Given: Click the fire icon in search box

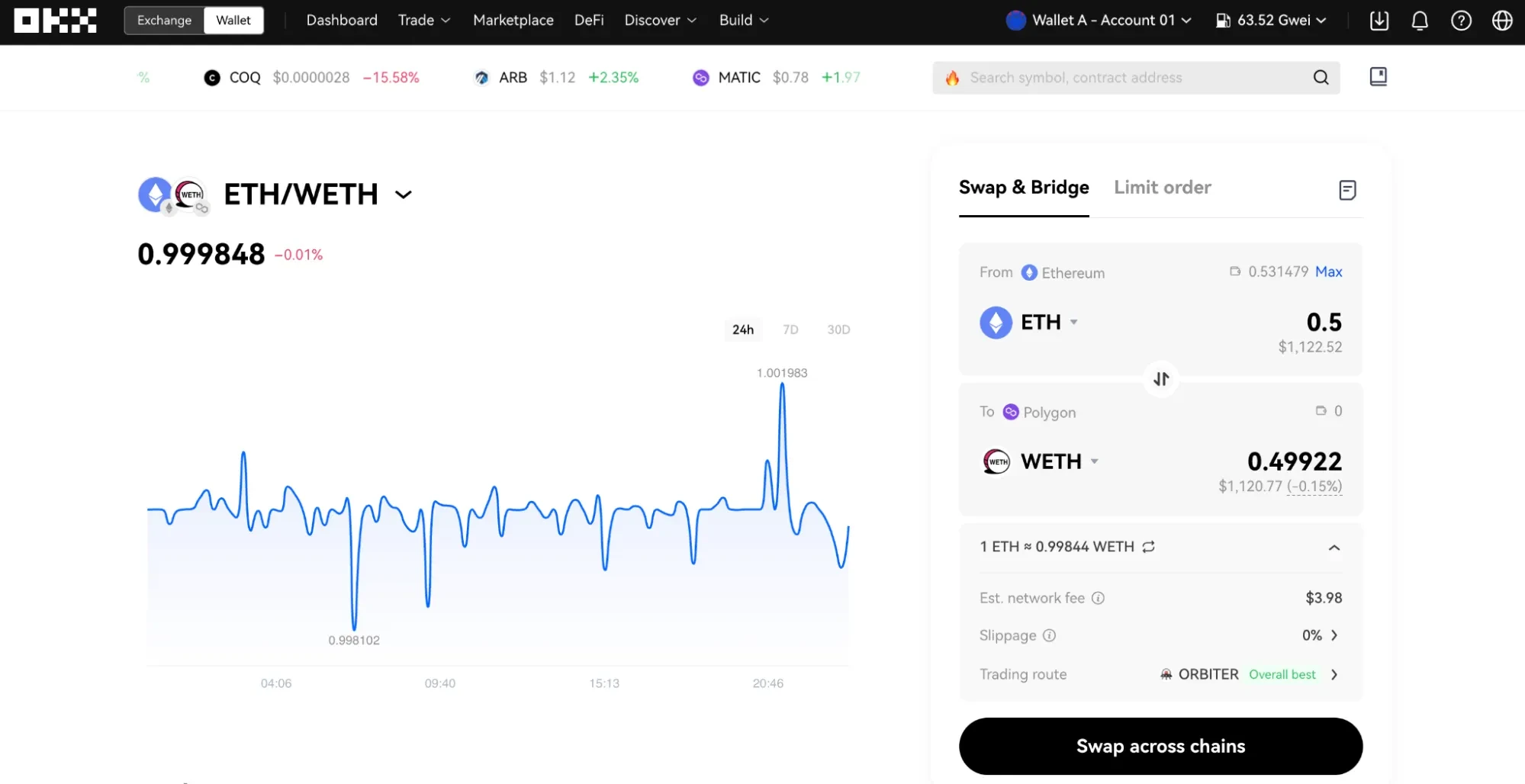Looking at the screenshot, I should pos(952,78).
